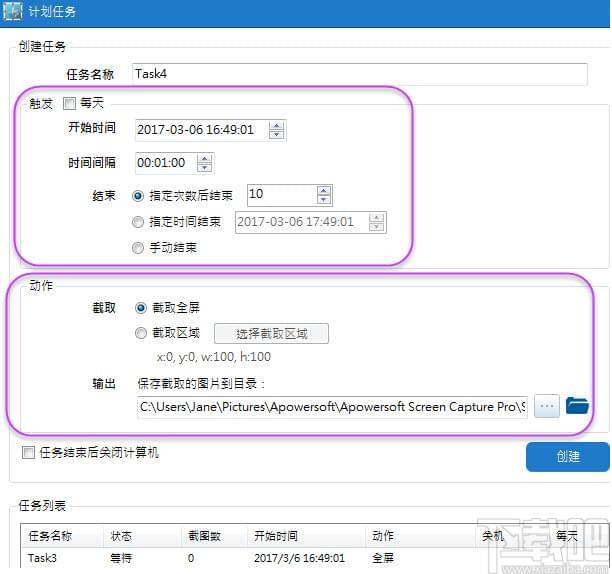
Task: Click the app icon in title bar
Action: coord(12,11)
